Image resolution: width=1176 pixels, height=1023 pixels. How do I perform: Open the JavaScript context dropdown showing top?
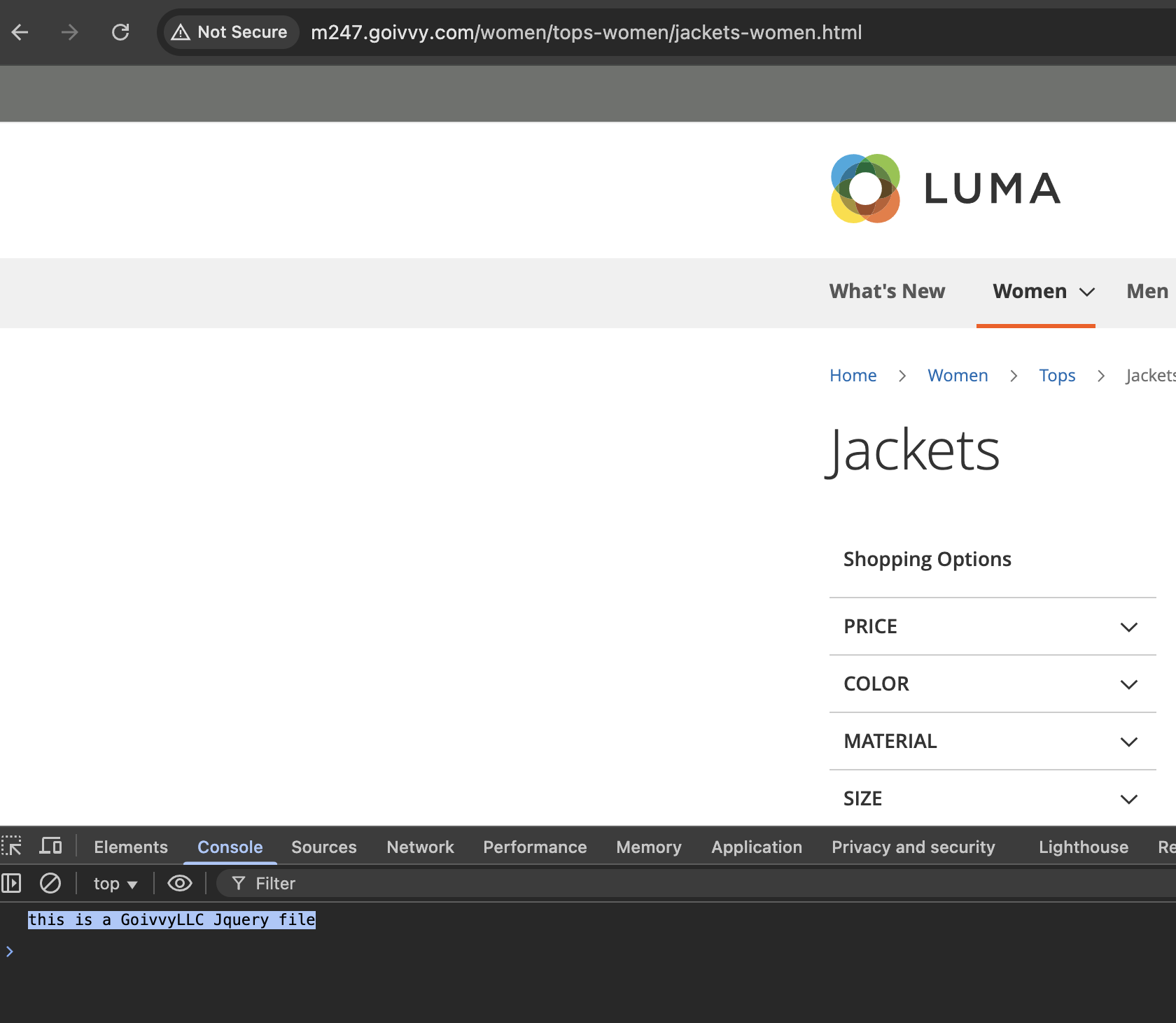[114, 883]
